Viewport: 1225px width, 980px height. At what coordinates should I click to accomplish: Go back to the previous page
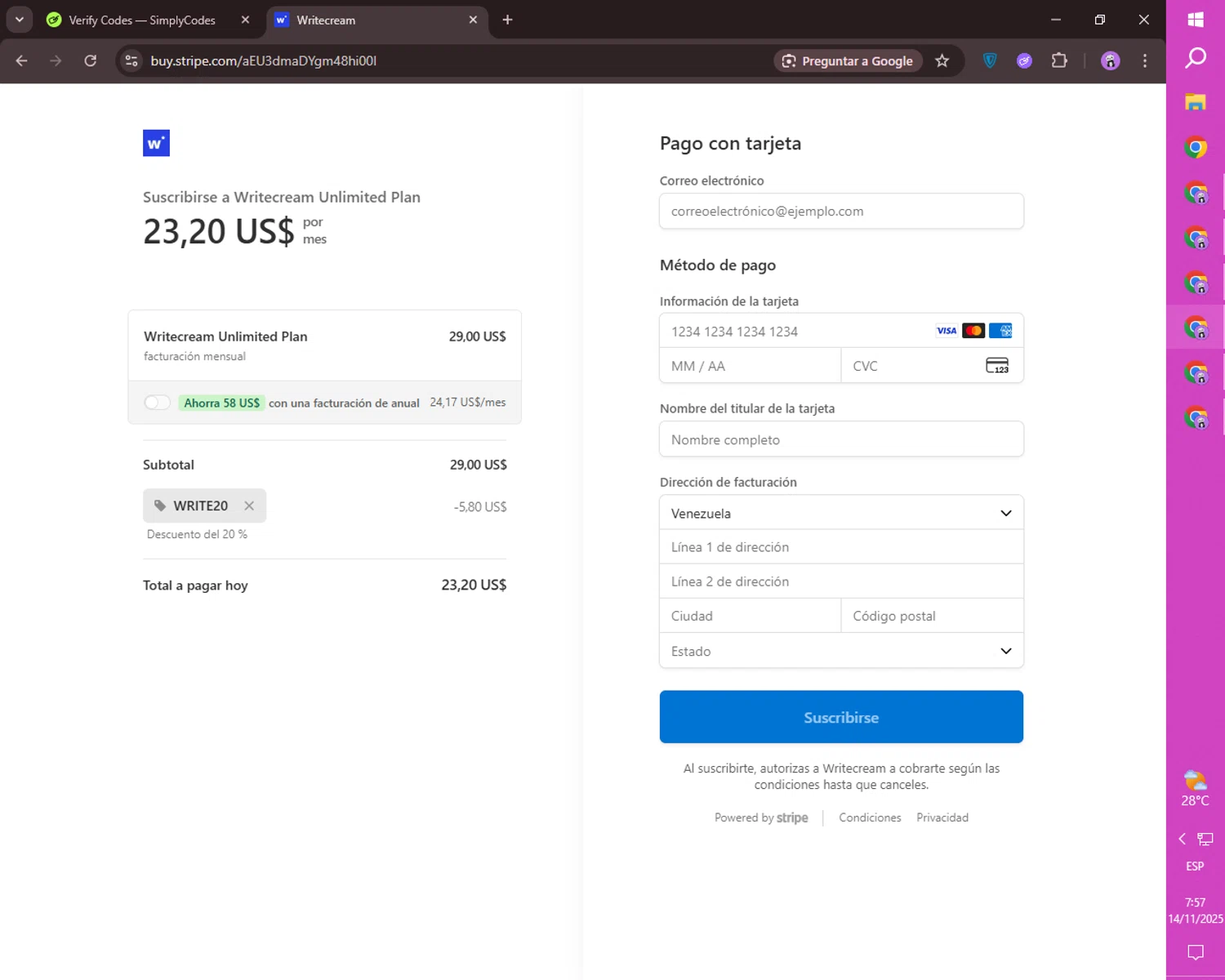pos(22,60)
